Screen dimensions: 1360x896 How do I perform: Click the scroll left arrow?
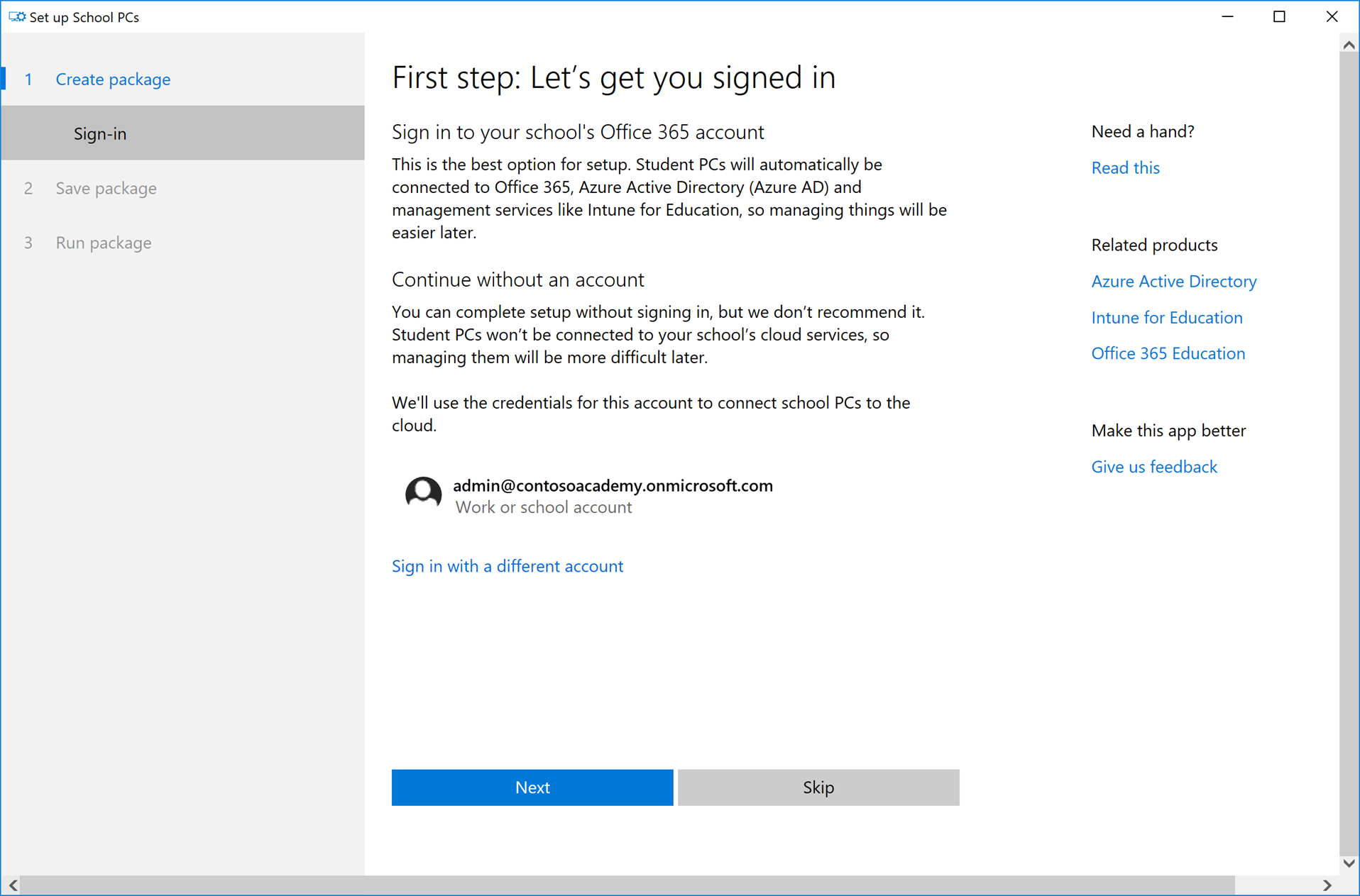(x=13, y=885)
